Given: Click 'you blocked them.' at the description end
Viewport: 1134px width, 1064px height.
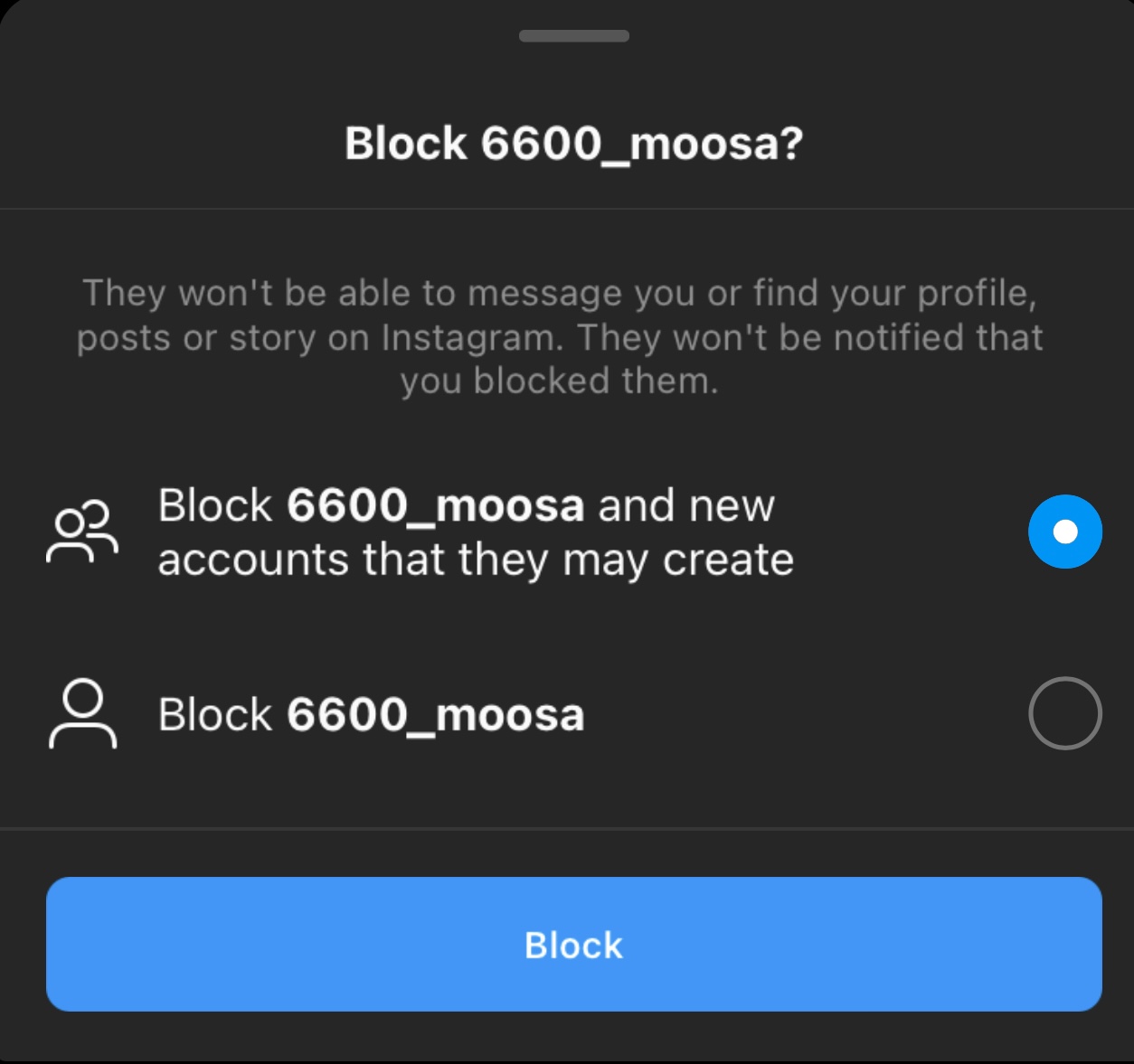Looking at the screenshot, I should (x=560, y=381).
